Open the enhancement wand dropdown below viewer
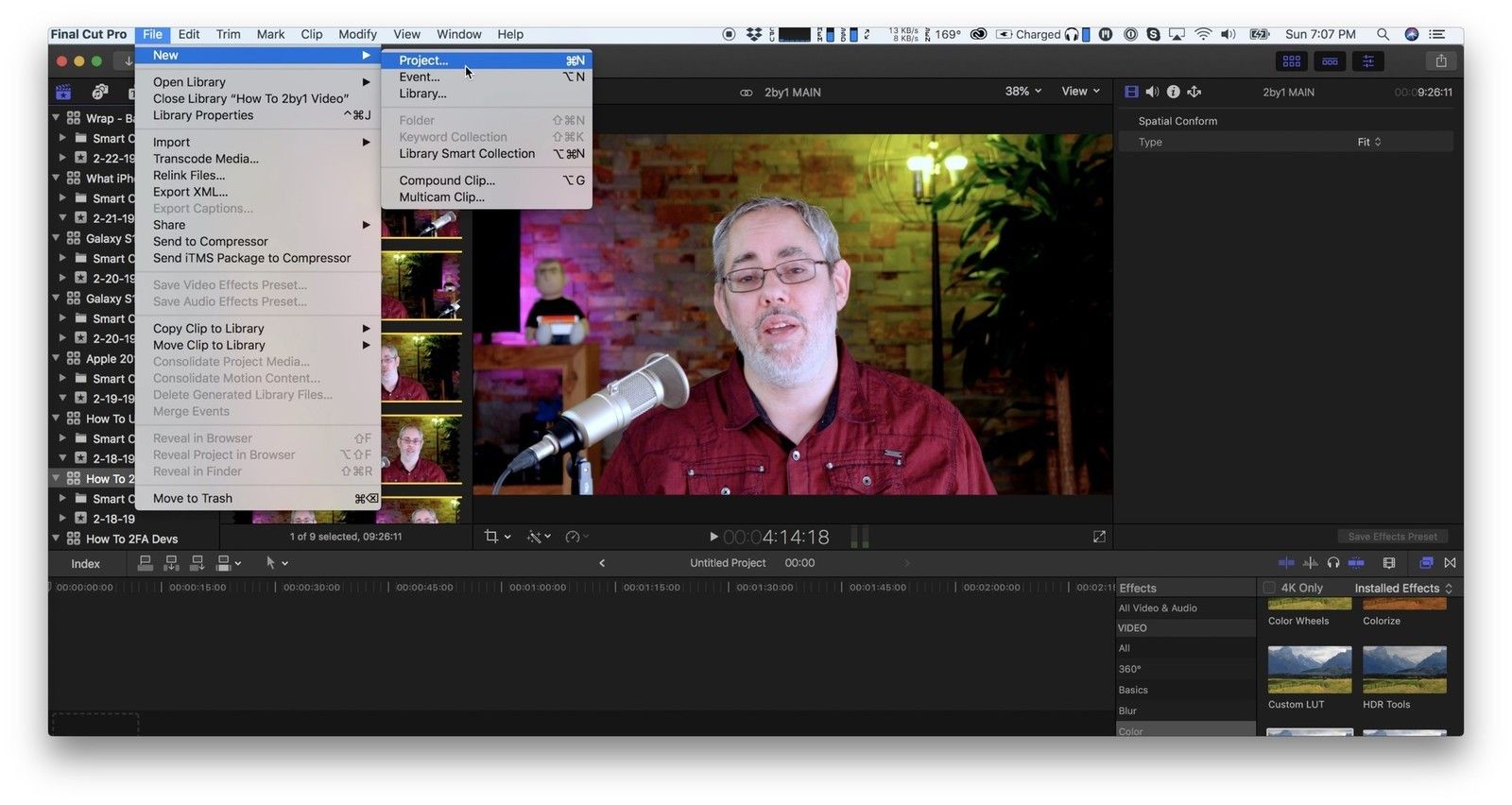Viewport: 1512px width, 805px height. [x=540, y=537]
